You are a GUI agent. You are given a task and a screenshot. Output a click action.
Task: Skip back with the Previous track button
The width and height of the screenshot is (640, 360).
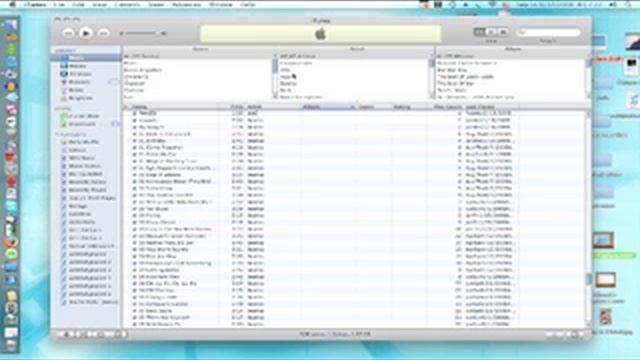pyautogui.click(x=69, y=33)
